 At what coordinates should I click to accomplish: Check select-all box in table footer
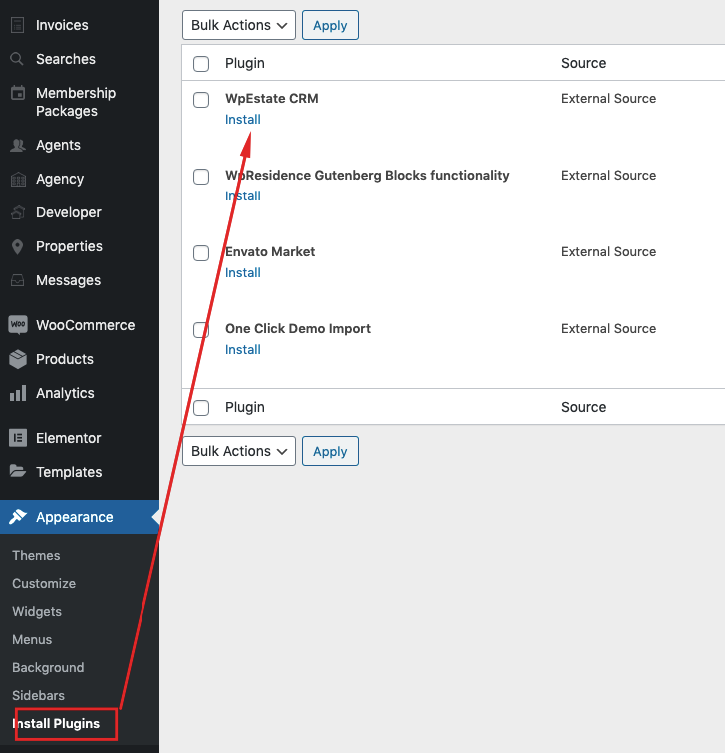(201, 408)
